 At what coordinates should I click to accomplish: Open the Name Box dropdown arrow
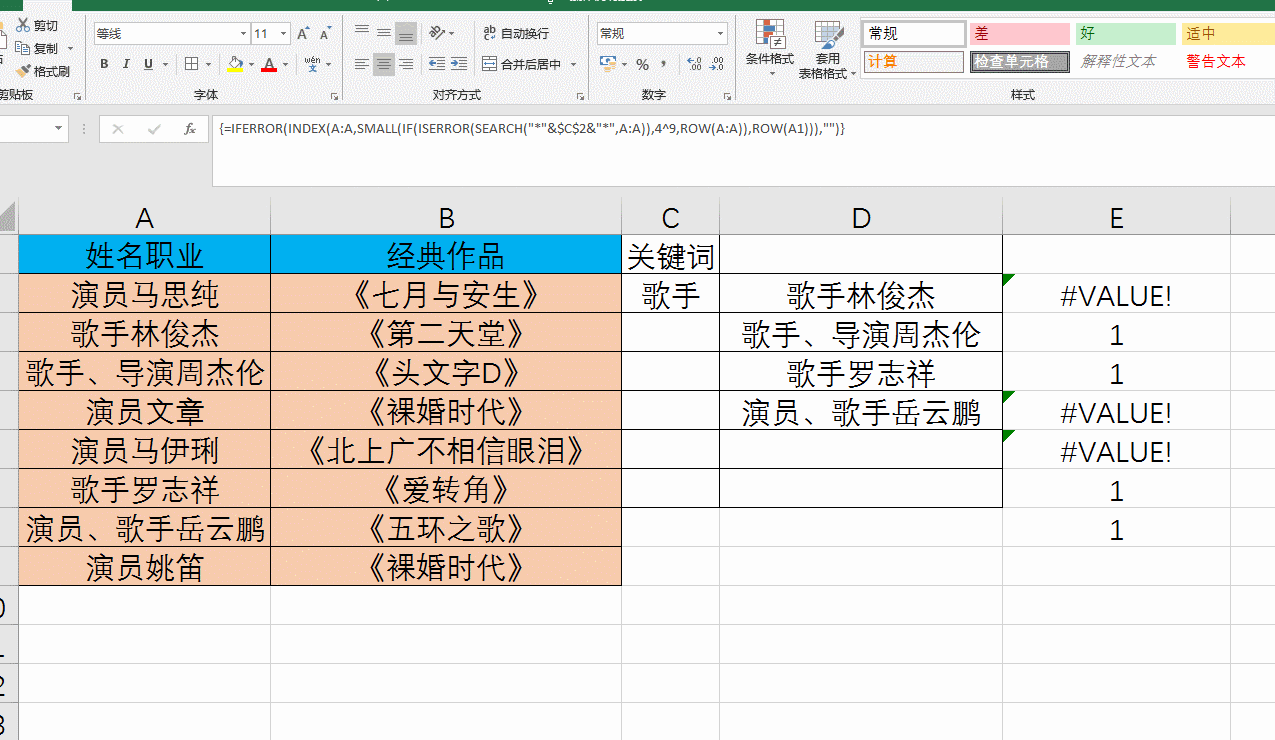click(59, 129)
